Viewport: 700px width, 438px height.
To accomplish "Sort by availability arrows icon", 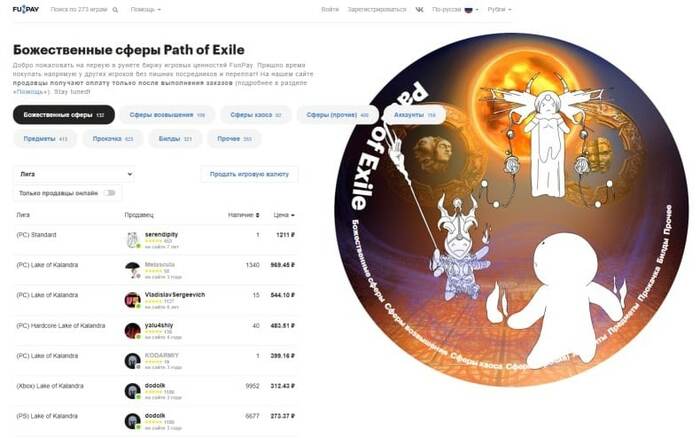I will tap(258, 215).
